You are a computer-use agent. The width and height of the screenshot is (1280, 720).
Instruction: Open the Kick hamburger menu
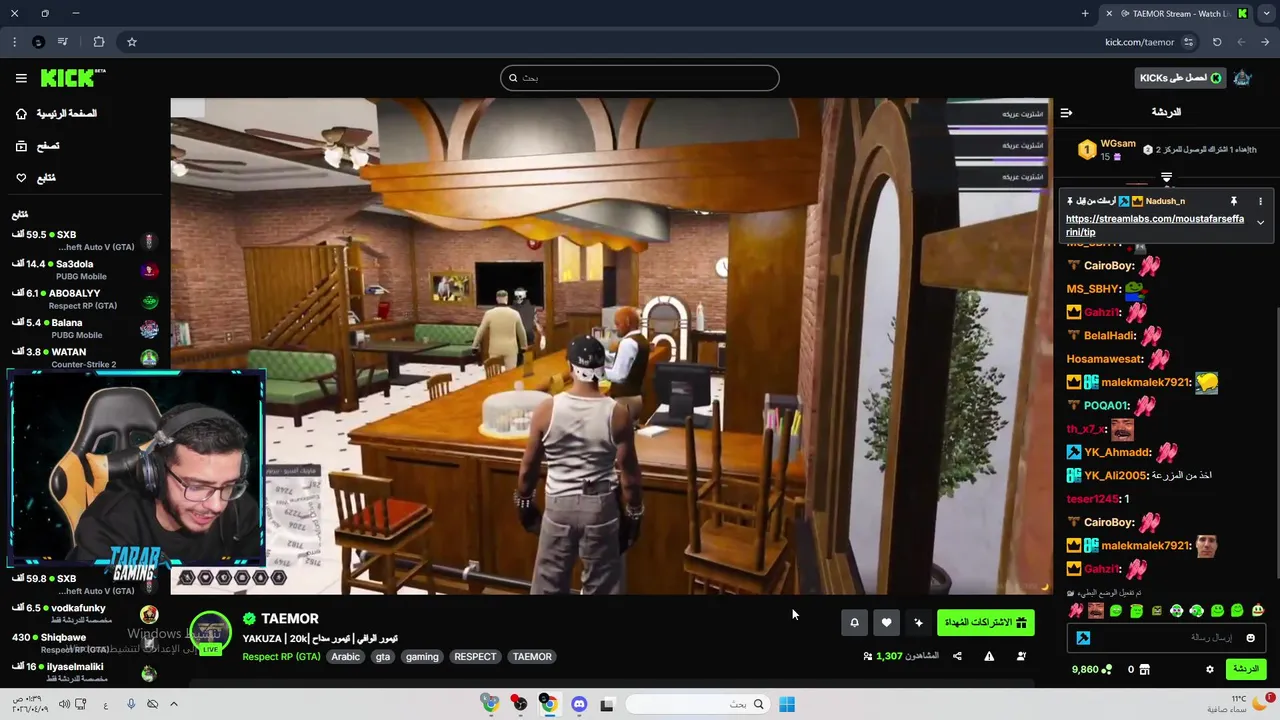21,78
